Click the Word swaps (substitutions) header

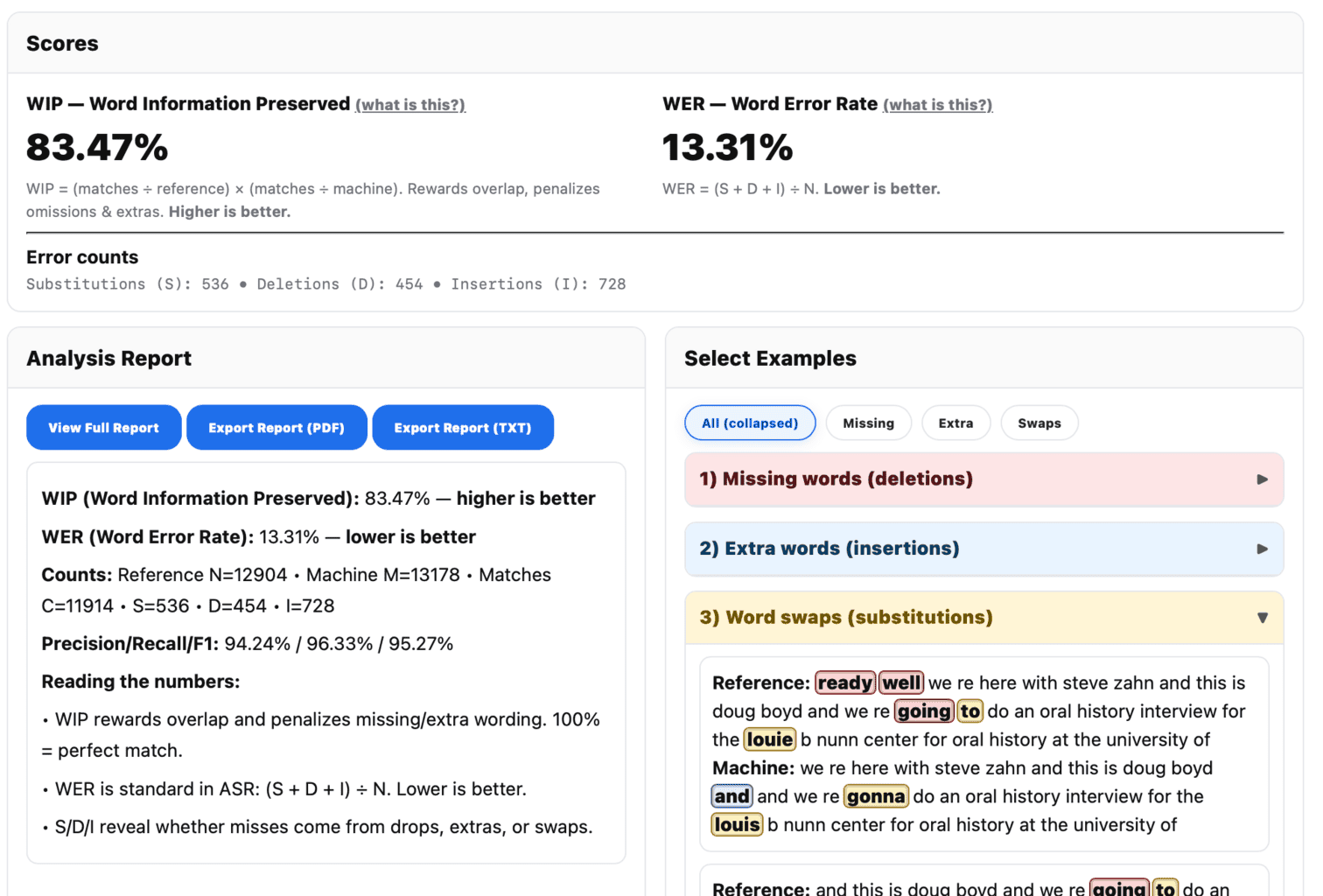coord(846,618)
